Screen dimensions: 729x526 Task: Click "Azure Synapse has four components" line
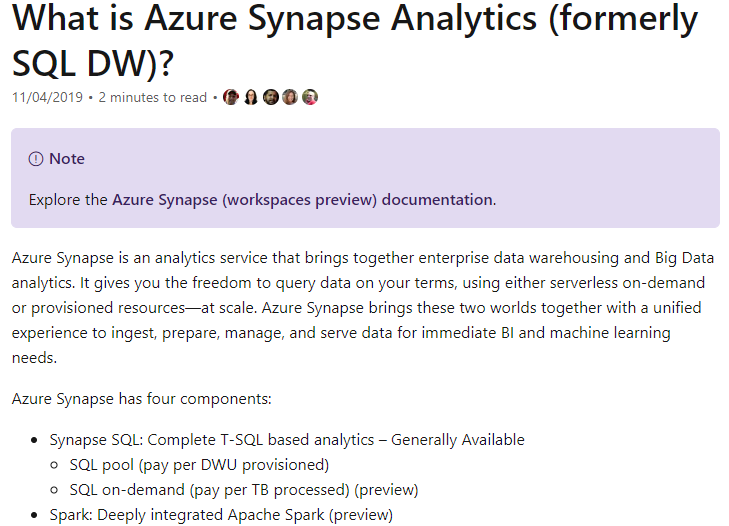(141, 399)
